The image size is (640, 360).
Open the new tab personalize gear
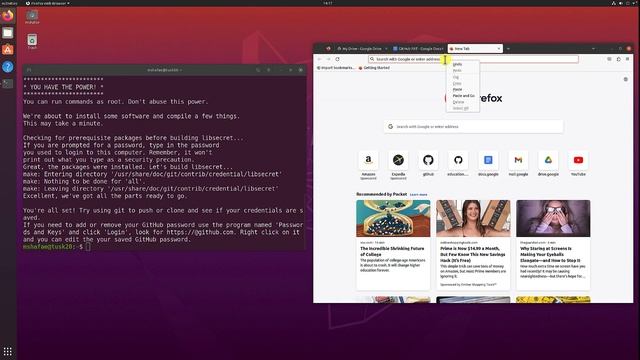[626, 79]
